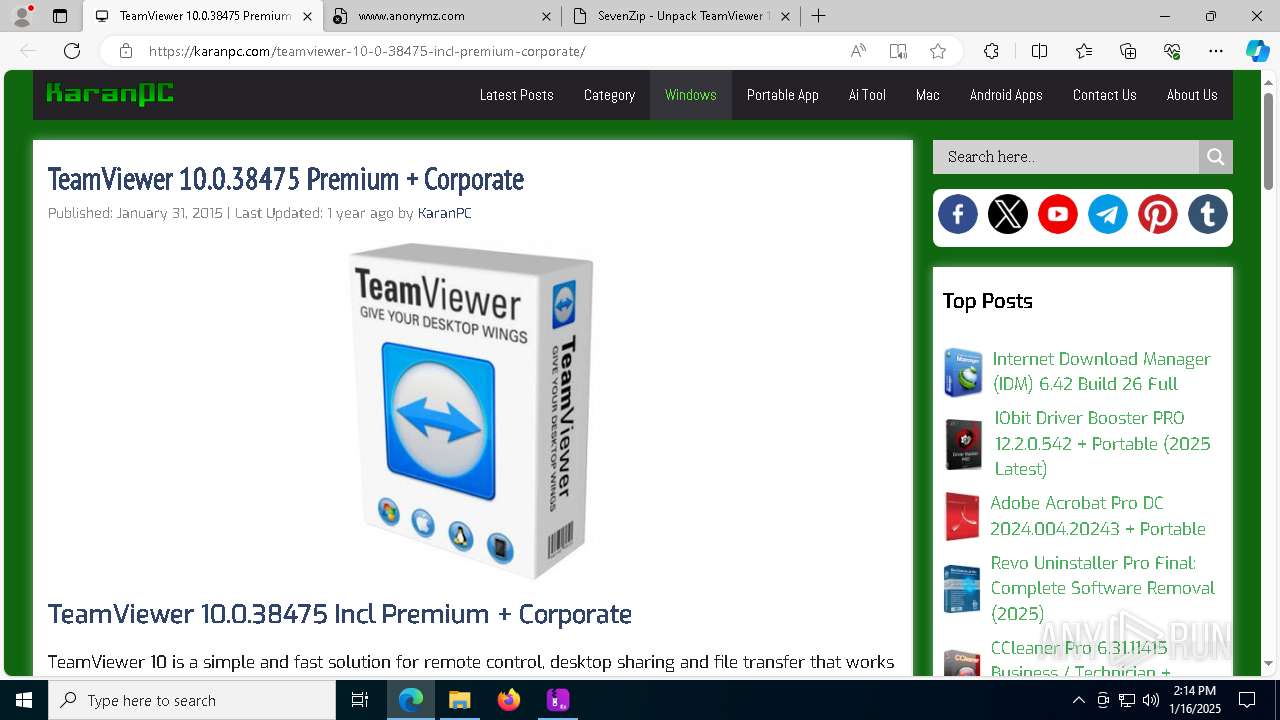
Task: Select the Windows menu item
Action: [x=691, y=95]
